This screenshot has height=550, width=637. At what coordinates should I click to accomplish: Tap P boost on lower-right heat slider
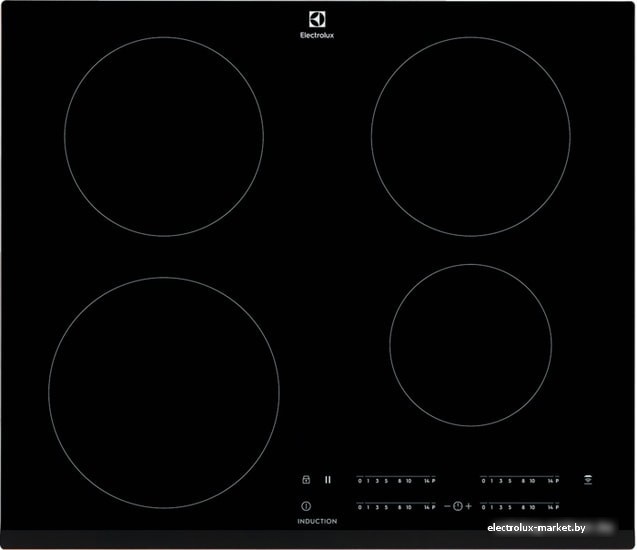click(x=557, y=507)
